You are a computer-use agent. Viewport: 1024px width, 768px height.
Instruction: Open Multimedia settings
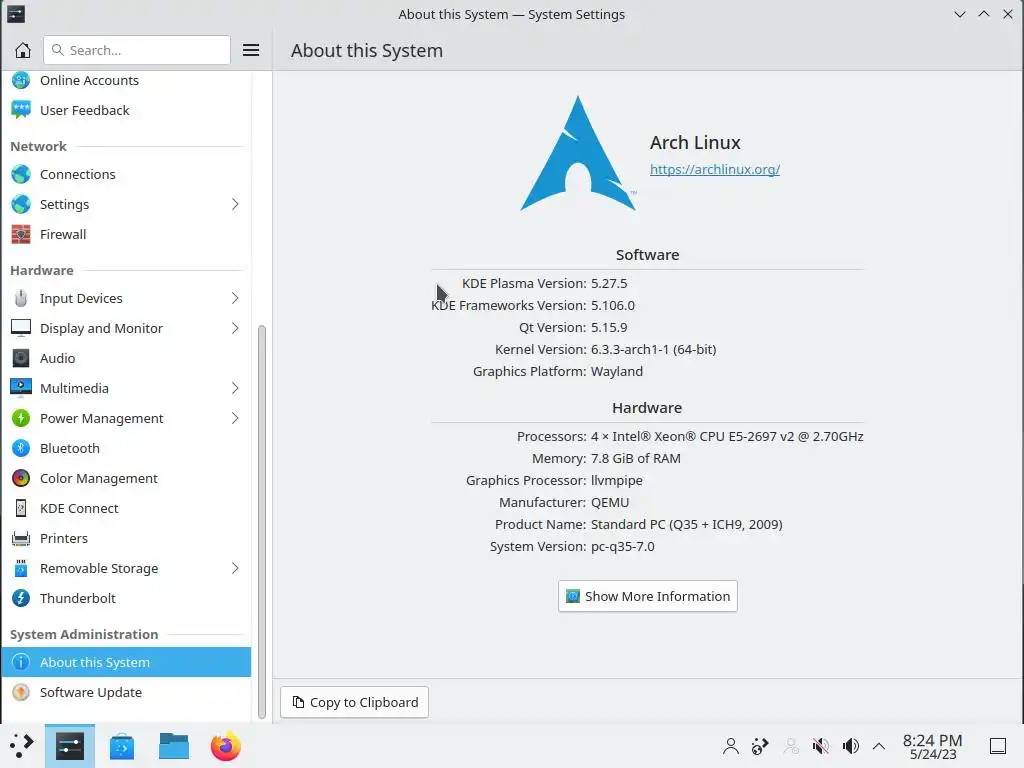126,389
